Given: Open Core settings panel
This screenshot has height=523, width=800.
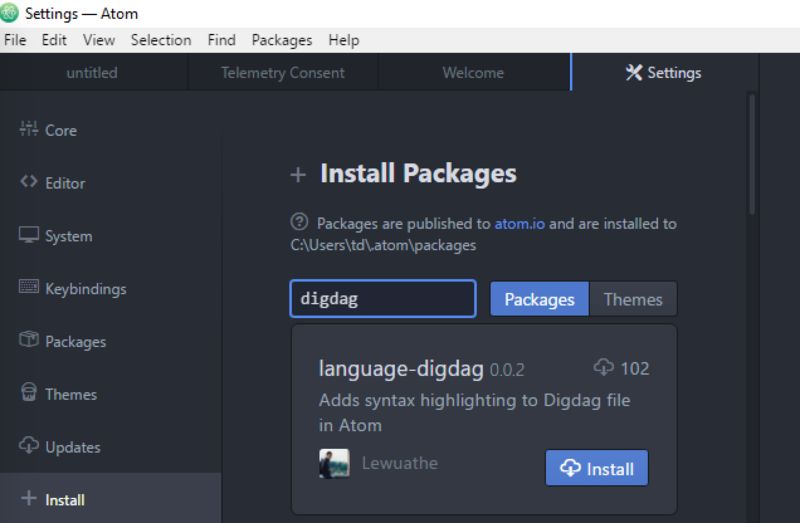Looking at the screenshot, I should (x=111, y=130).
